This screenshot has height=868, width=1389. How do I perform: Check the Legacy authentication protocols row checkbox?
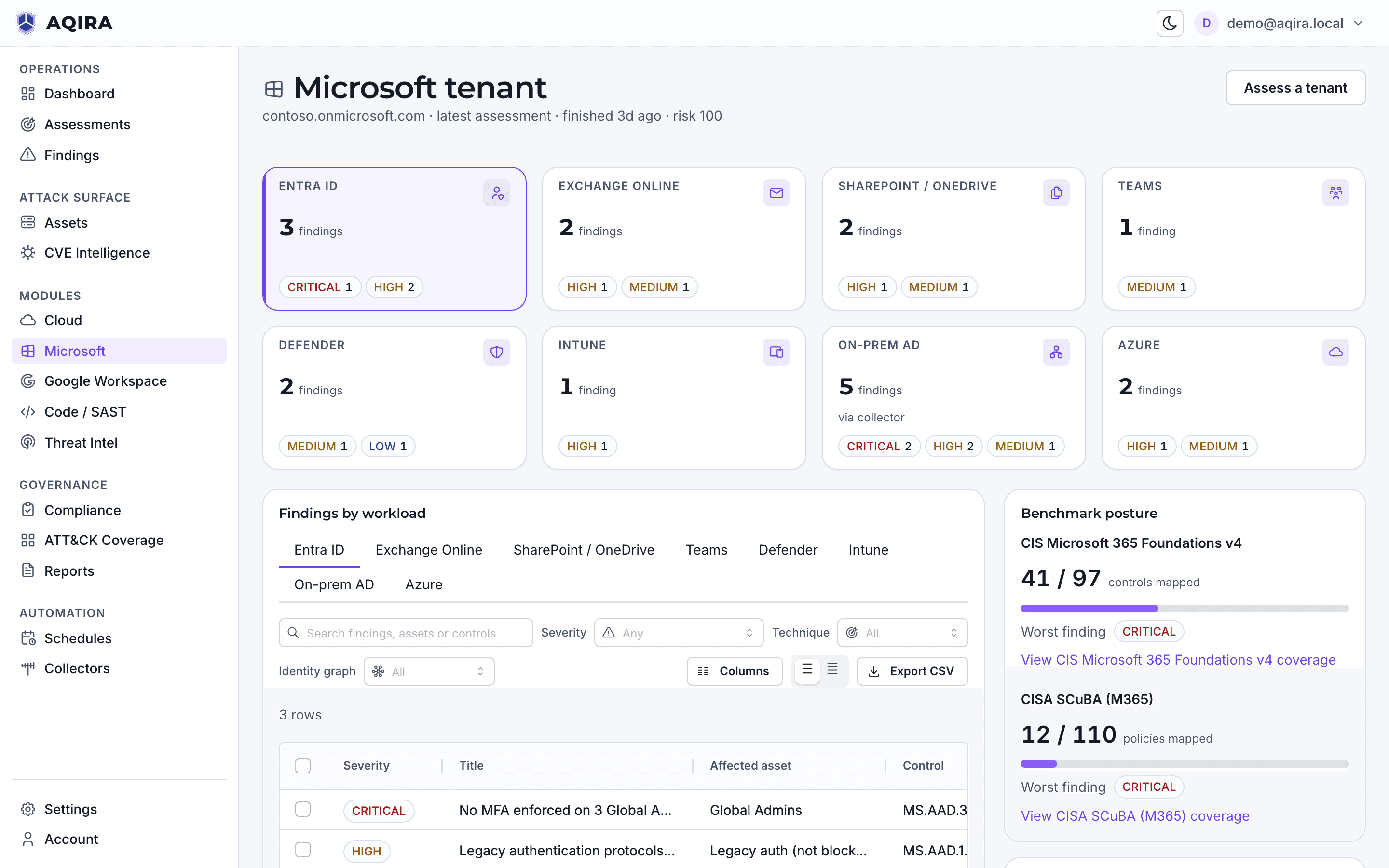(x=302, y=850)
